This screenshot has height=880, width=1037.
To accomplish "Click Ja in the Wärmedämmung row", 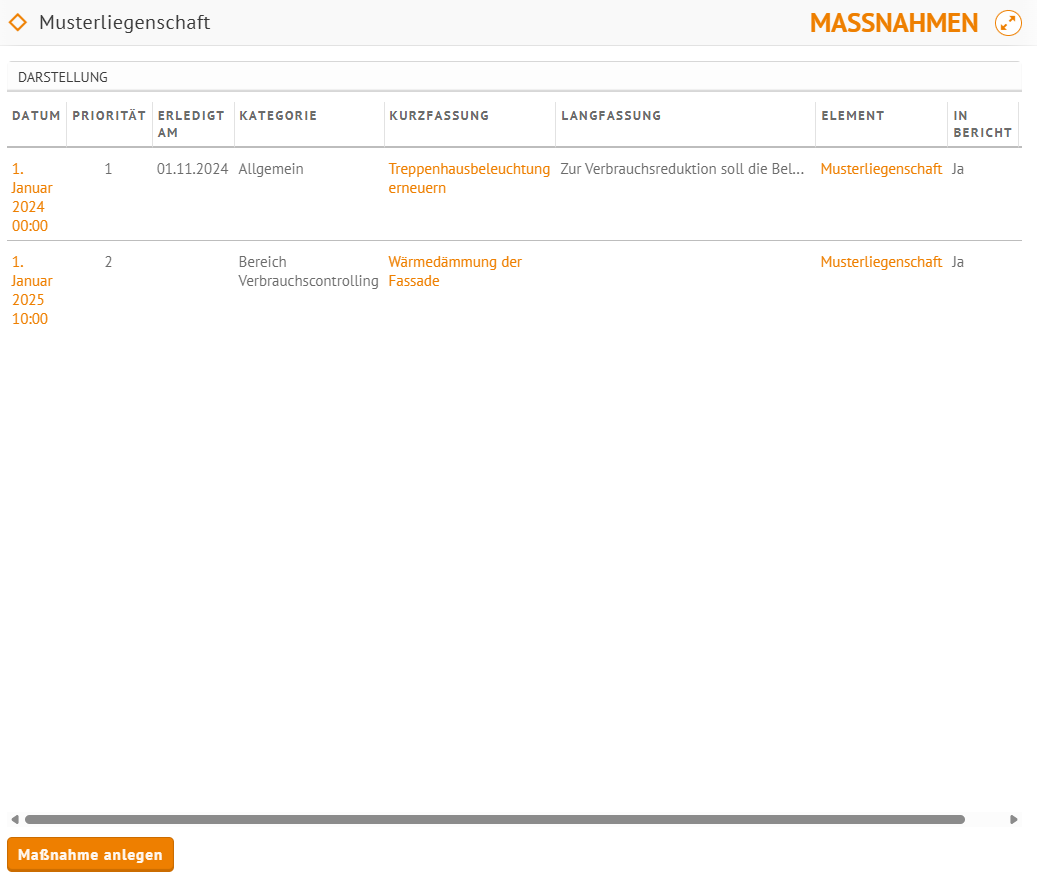I will (958, 262).
